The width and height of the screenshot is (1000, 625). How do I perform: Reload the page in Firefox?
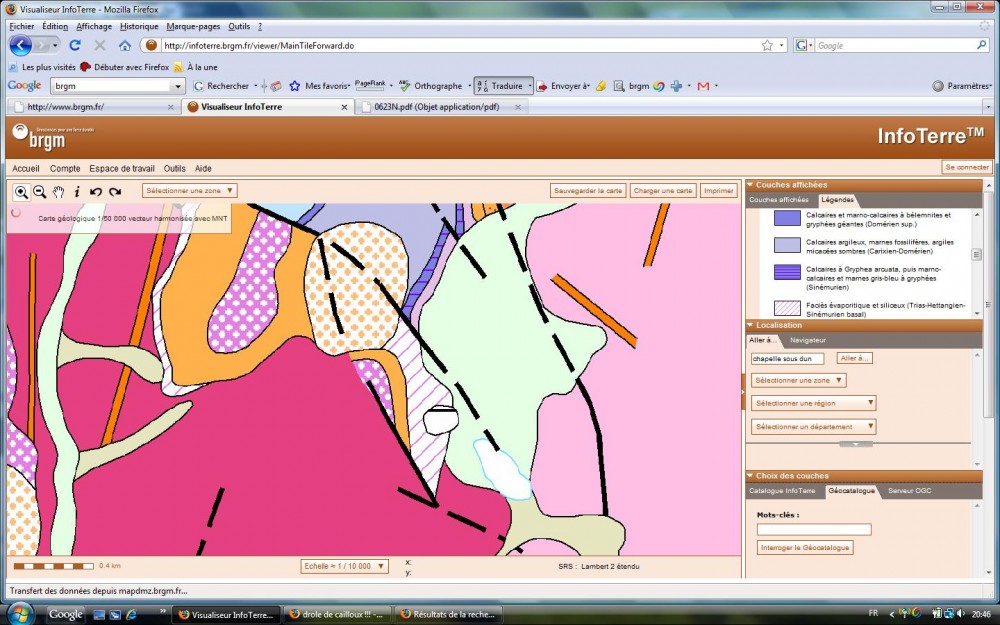(x=76, y=45)
